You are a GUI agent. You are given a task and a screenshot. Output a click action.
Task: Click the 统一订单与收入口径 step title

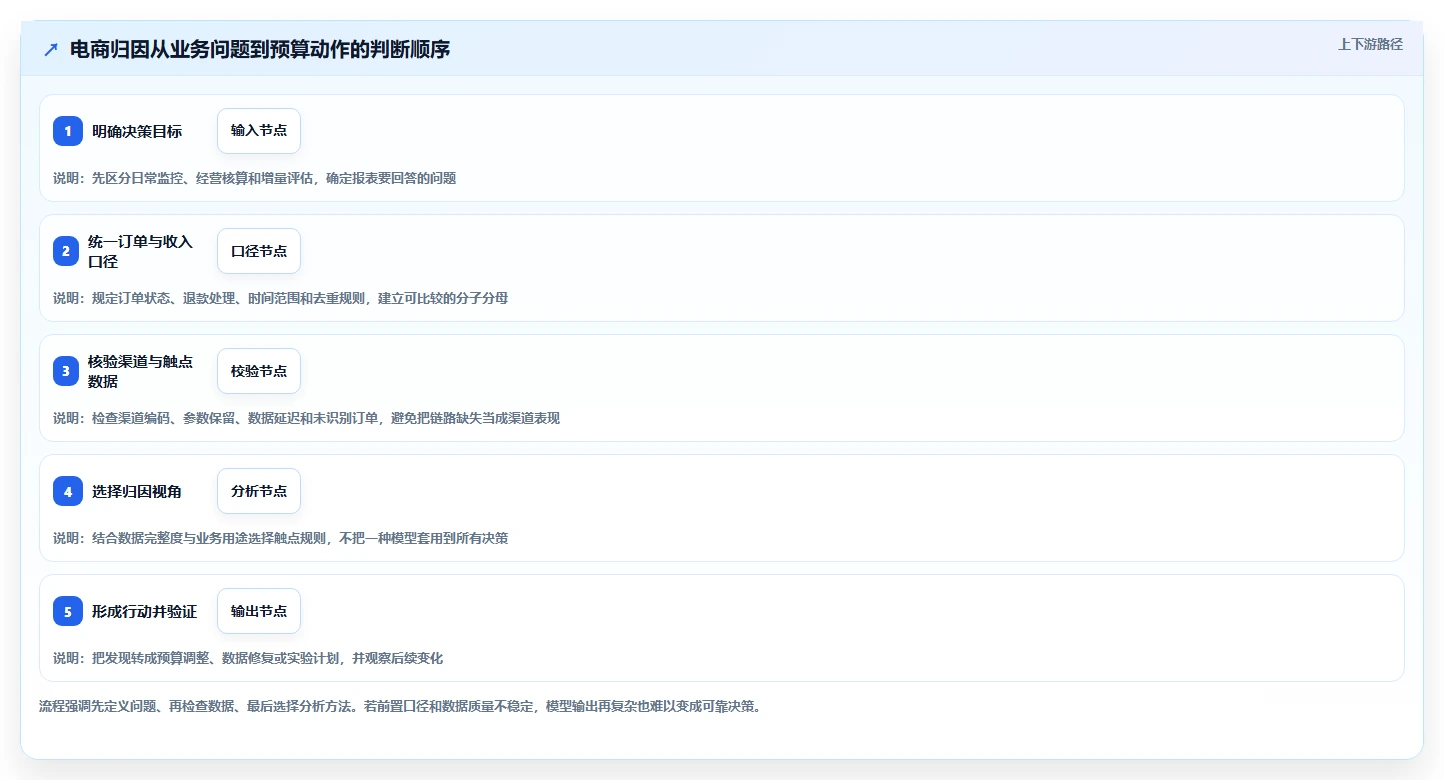140,251
